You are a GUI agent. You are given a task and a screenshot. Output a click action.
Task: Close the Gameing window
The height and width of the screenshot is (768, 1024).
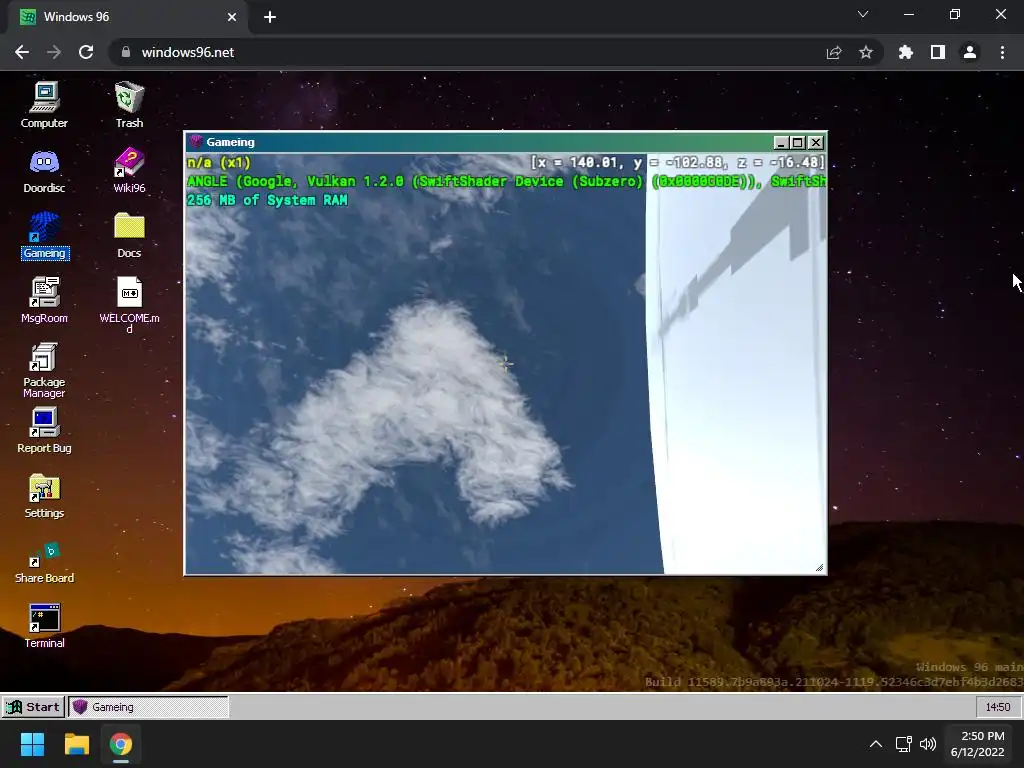click(815, 142)
